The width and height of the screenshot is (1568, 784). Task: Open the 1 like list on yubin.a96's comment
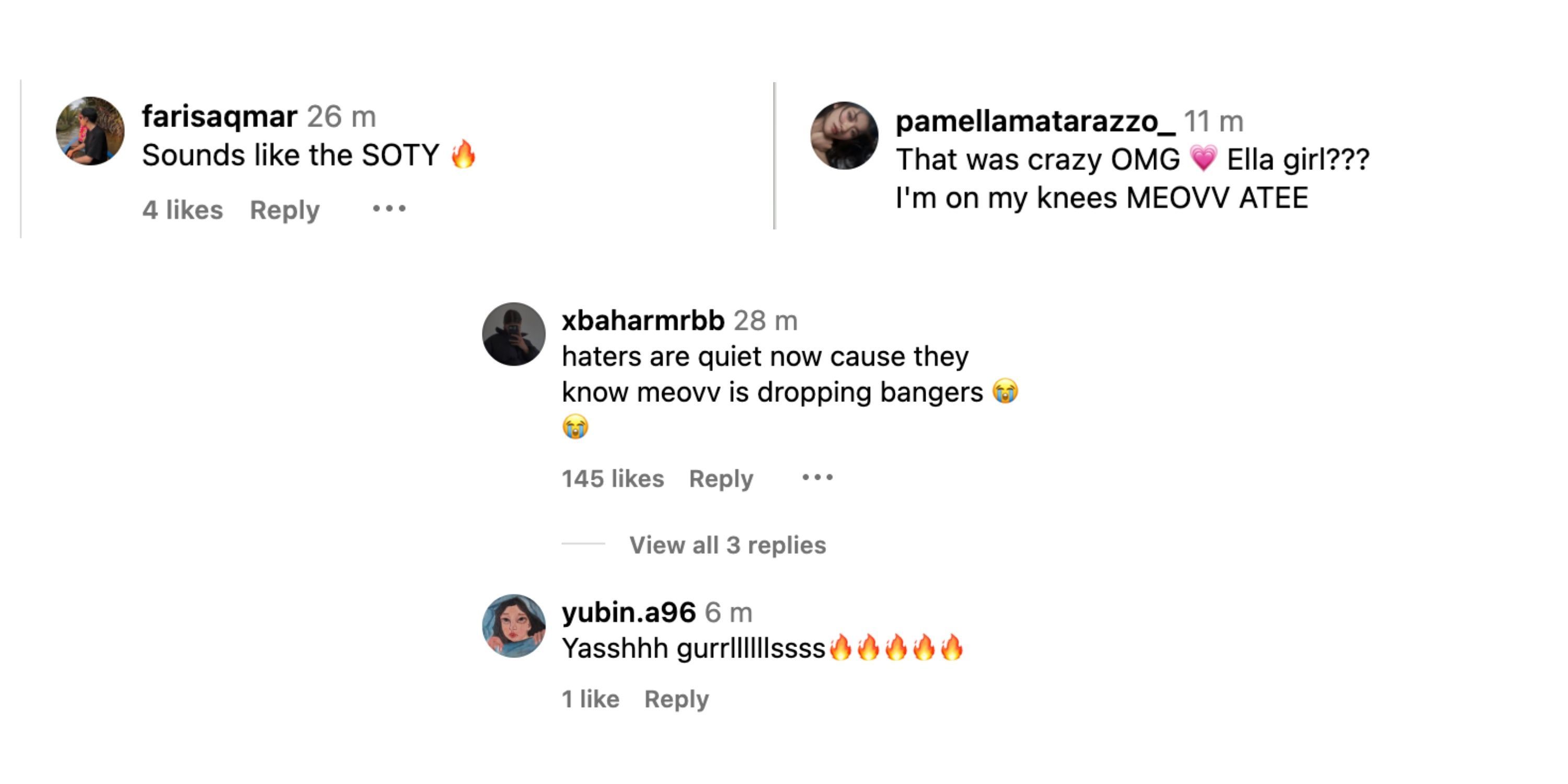[x=590, y=699]
